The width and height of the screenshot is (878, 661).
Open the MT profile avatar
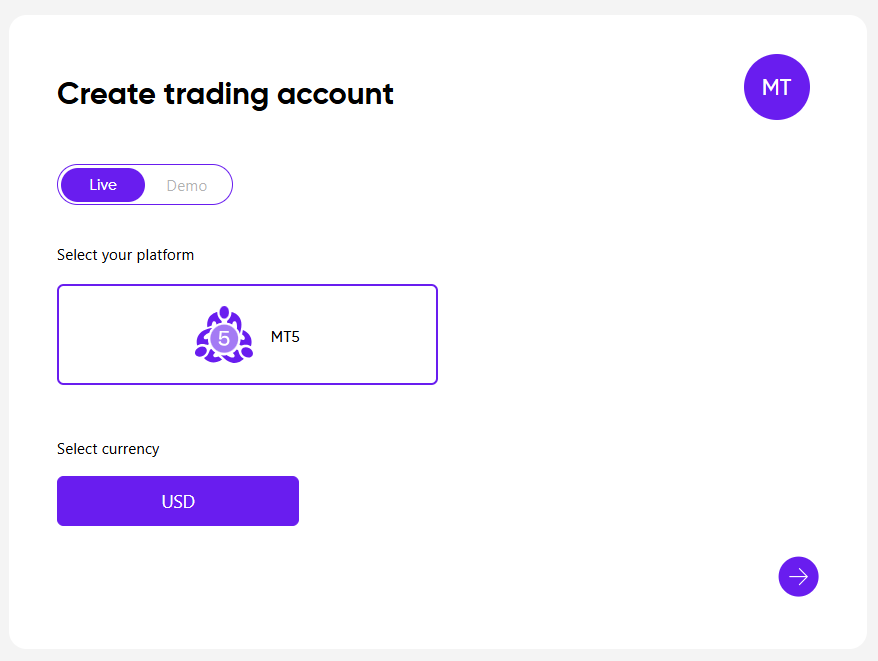[776, 87]
